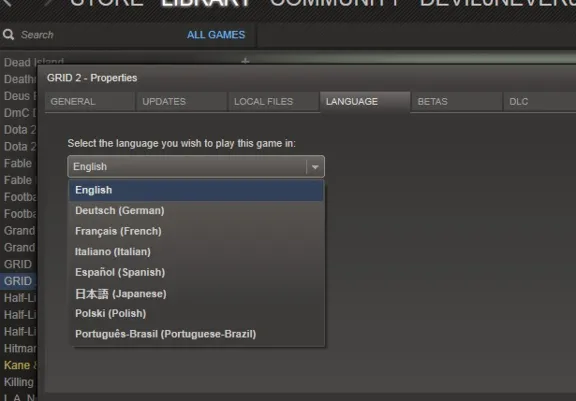
Task: Switch to the UPDATES tab
Action: point(181,101)
